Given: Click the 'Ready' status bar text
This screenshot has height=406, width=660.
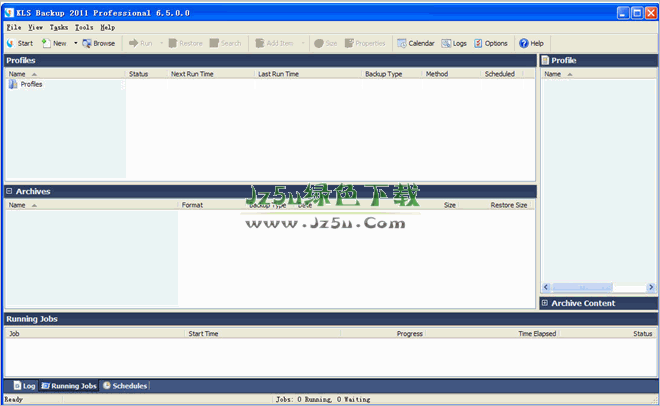Looking at the screenshot, I should click(x=13, y=399).
